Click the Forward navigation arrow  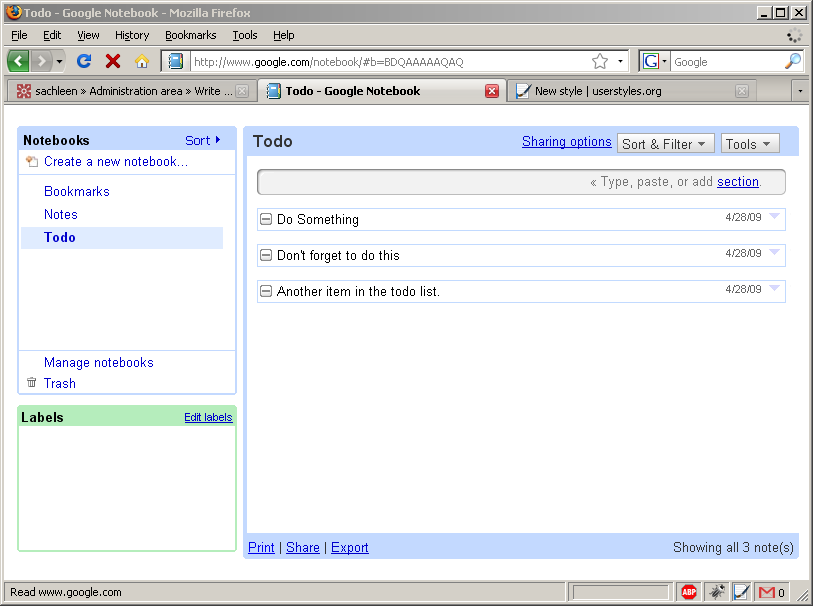click(x=41, y=61)
